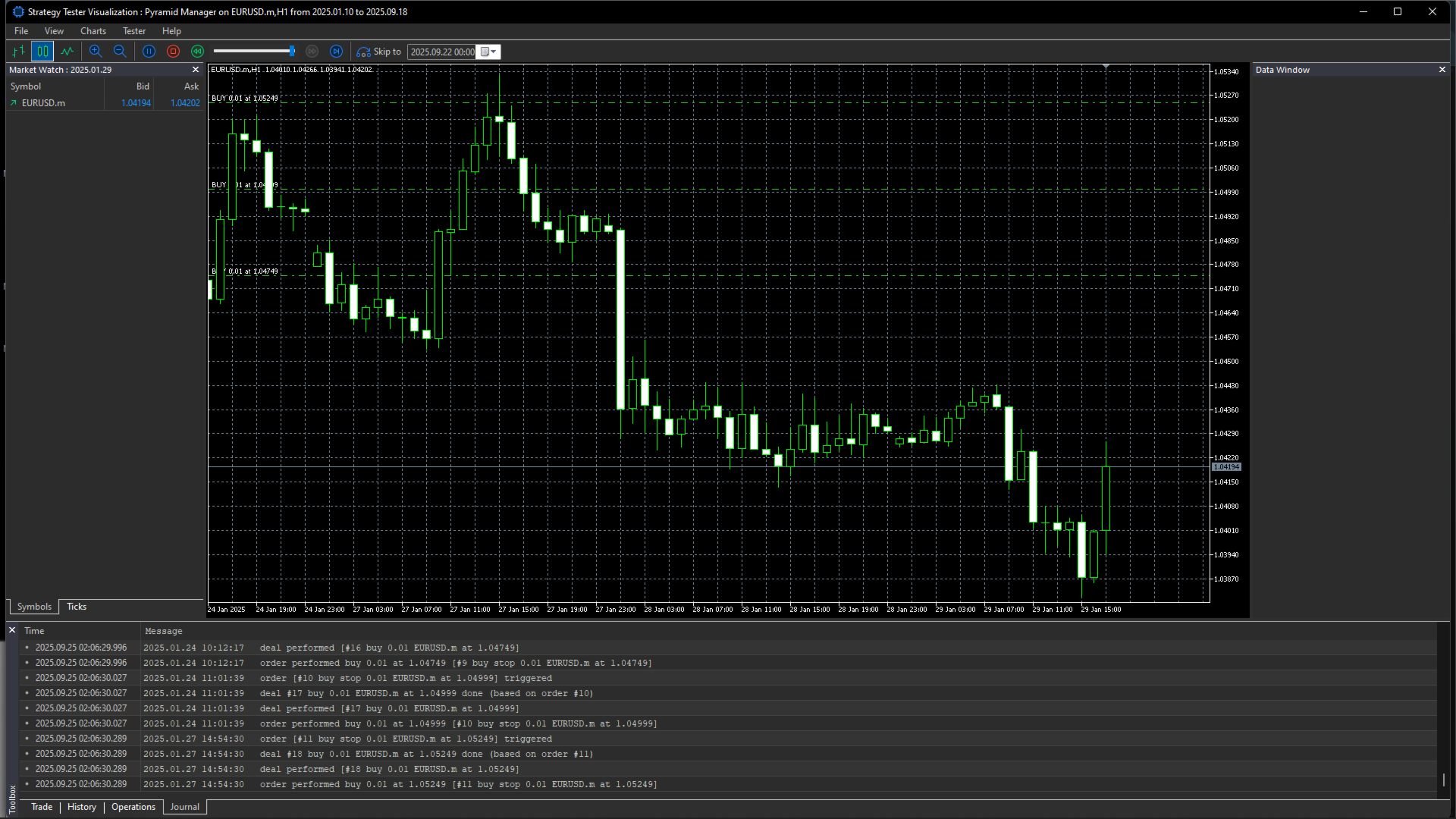This screenshot has width=1456, height=819.
Task: Zoom out of the chart
Action: (120, 52)
